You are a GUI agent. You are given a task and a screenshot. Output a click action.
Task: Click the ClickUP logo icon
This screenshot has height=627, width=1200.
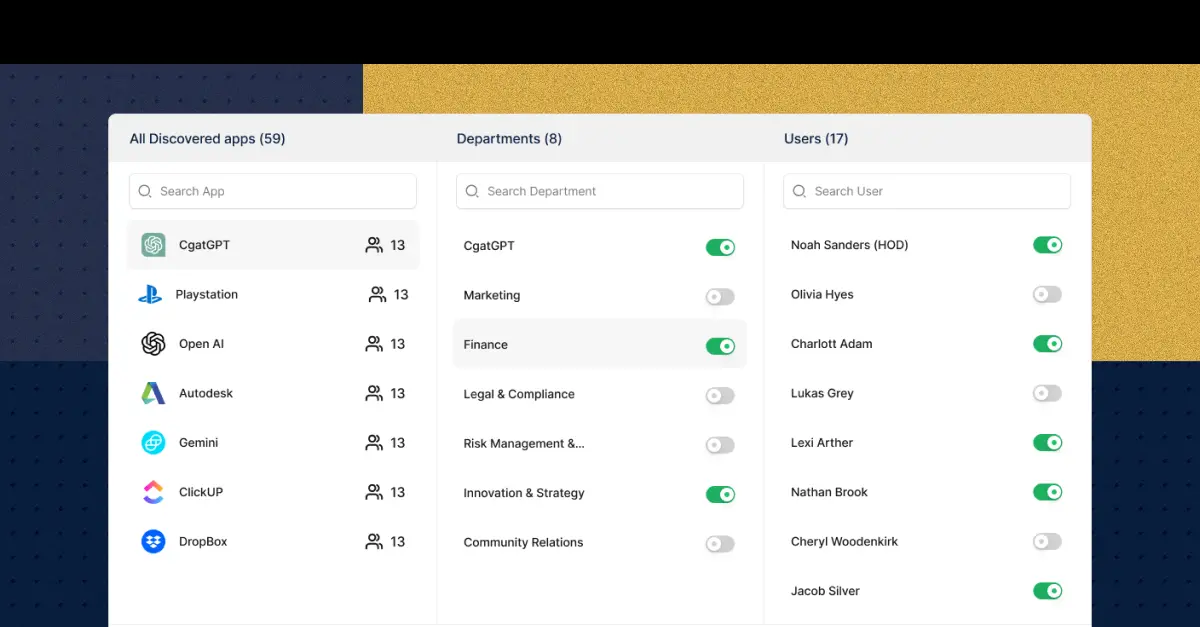tap(153, 492)
